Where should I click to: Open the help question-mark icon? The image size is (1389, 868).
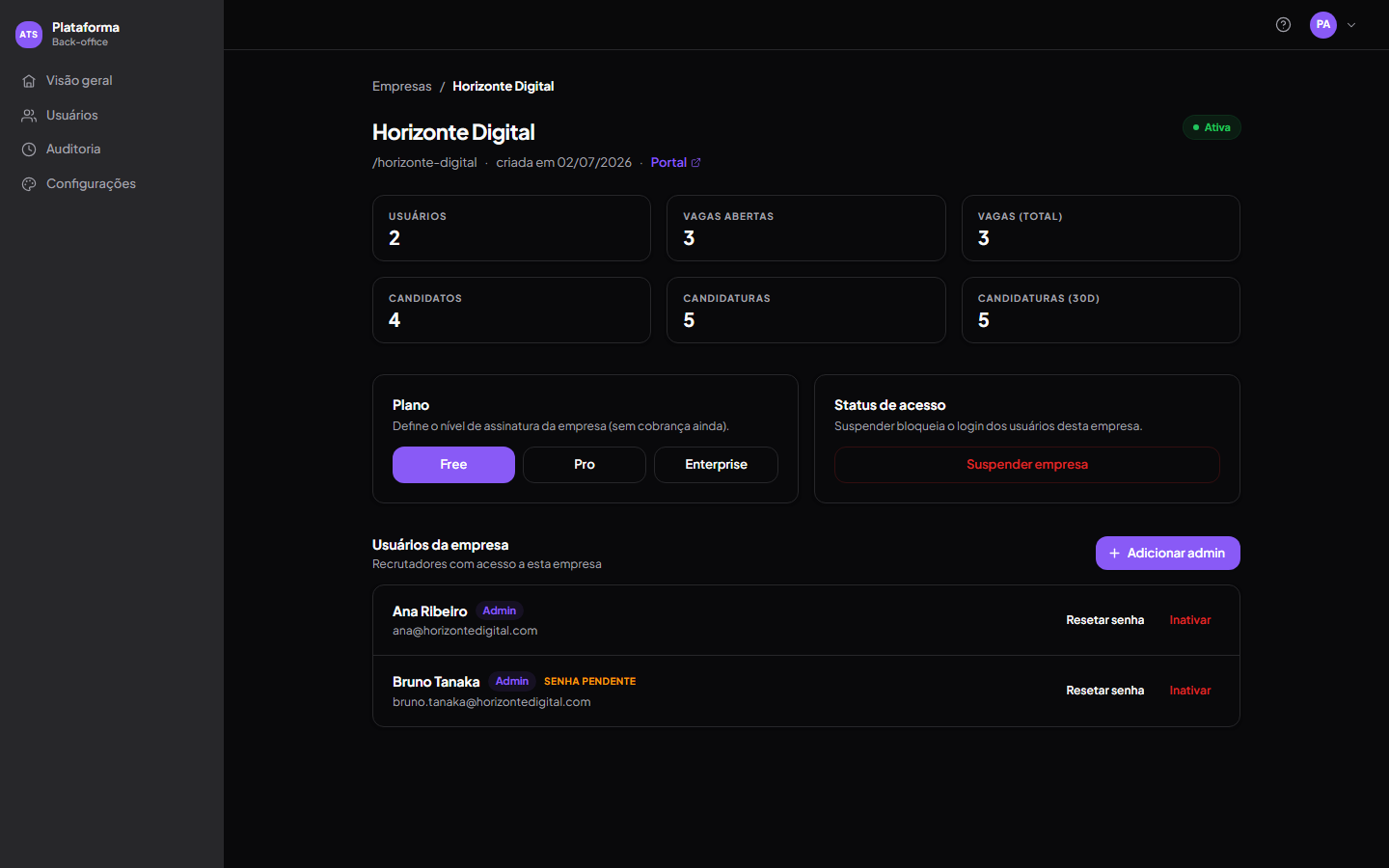1283,25
